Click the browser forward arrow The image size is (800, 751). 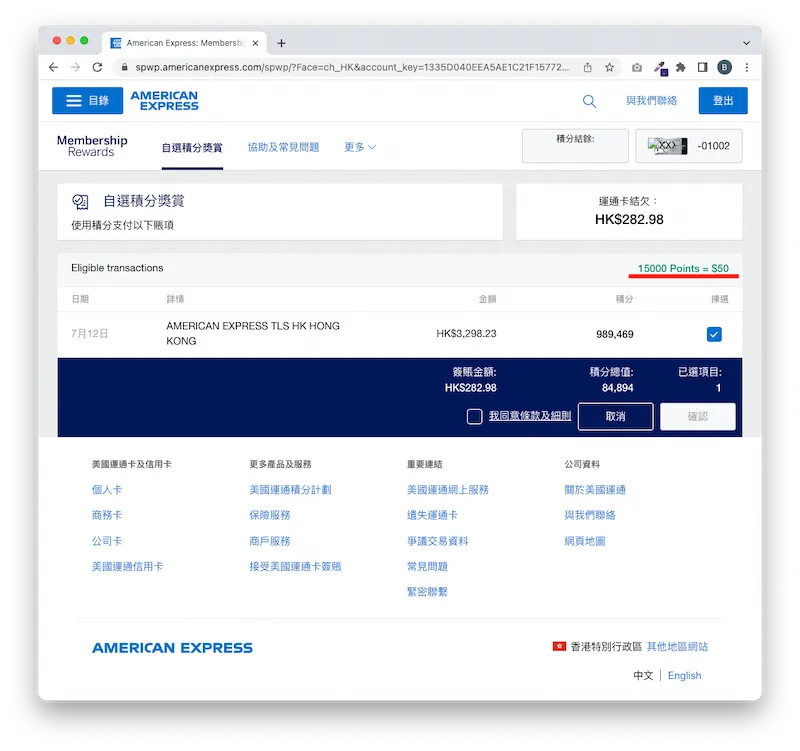[75, 67]
